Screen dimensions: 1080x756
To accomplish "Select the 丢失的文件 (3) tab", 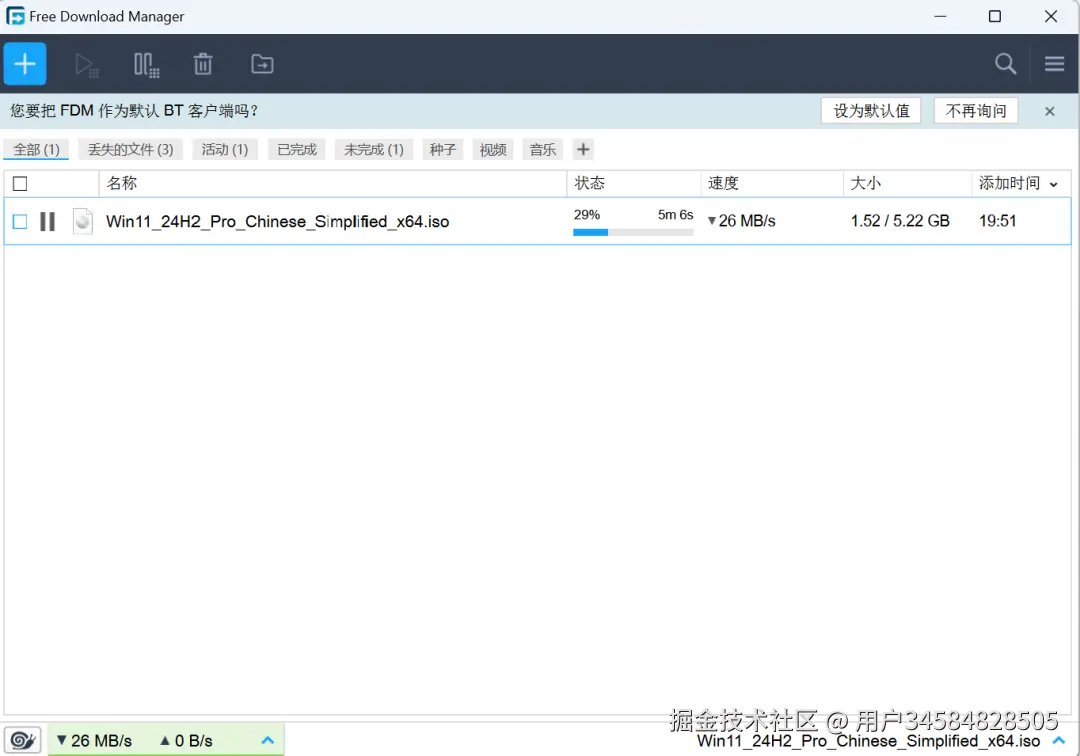I will (130, 149).
